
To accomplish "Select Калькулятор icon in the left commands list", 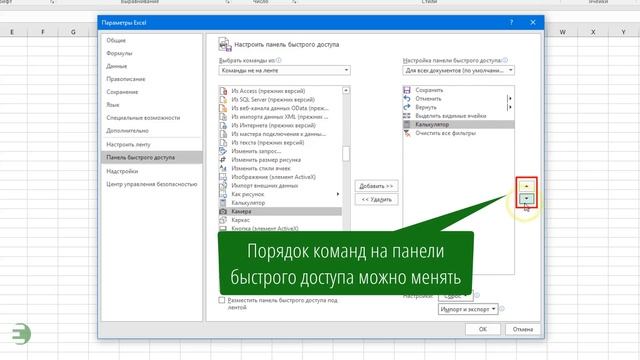I will (223, 203).
